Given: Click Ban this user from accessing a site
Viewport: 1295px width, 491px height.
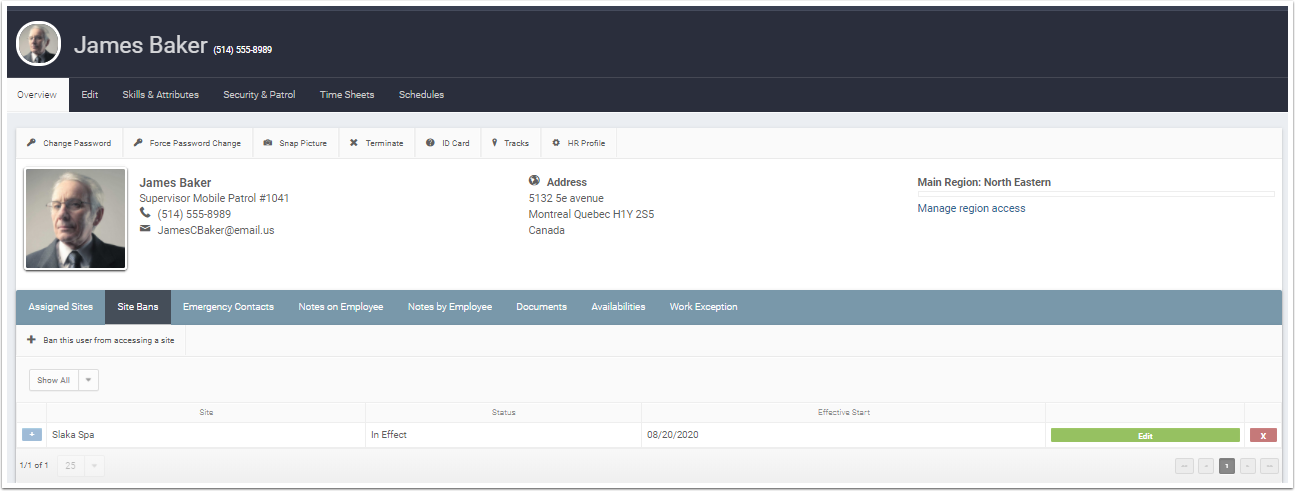Looking at the screenshot, I should [x=101, y=340].
